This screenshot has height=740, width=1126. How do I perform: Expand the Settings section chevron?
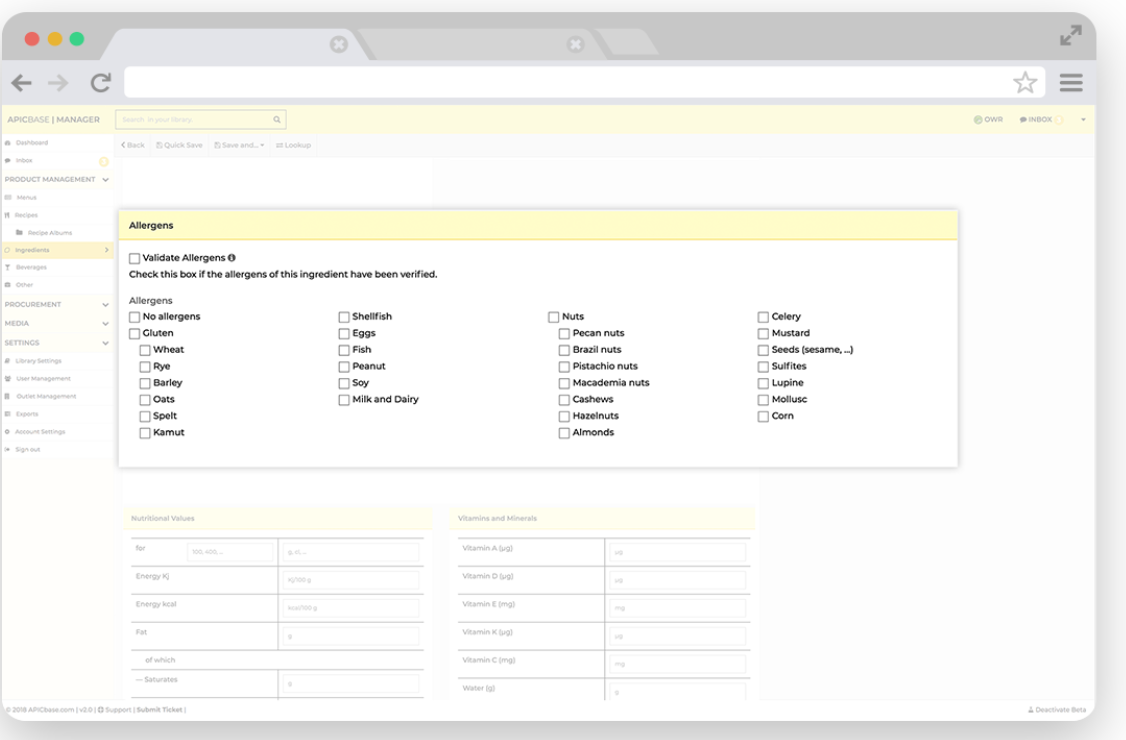[x=106, y=343]
